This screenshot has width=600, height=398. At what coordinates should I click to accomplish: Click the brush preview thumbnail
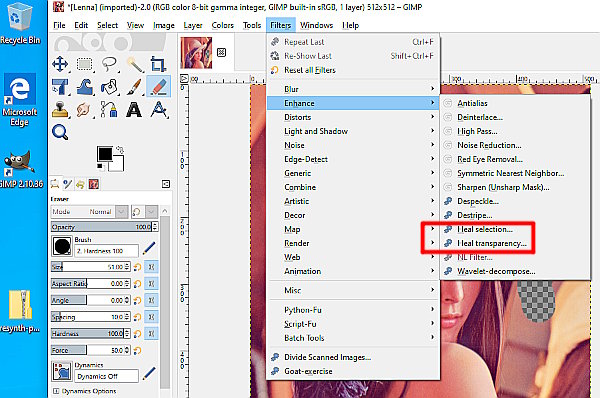pyautogui.click(x=62, y=246)
